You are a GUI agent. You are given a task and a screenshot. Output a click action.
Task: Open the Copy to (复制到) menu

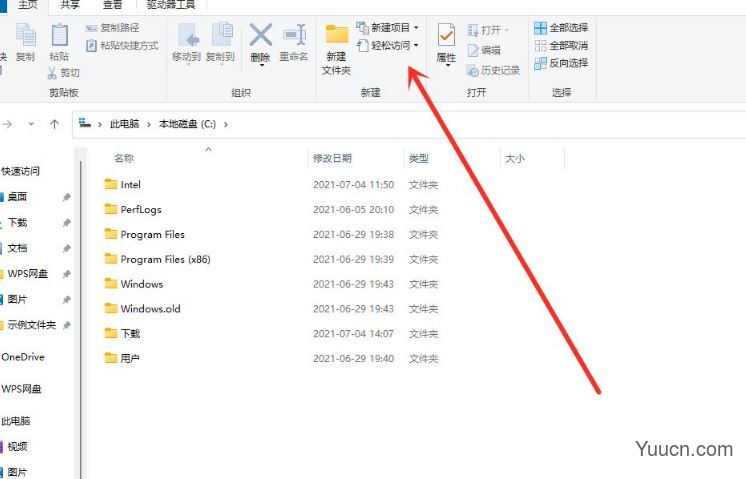coord(220,44)
